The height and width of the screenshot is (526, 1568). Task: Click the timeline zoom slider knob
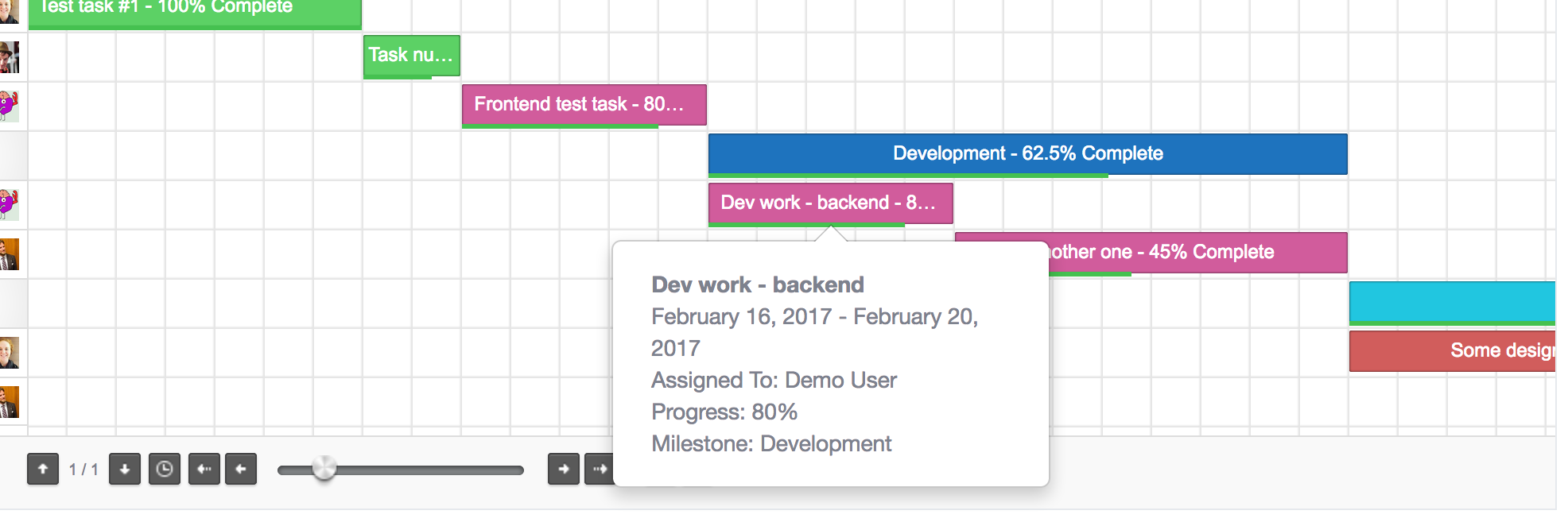(324, 469)
